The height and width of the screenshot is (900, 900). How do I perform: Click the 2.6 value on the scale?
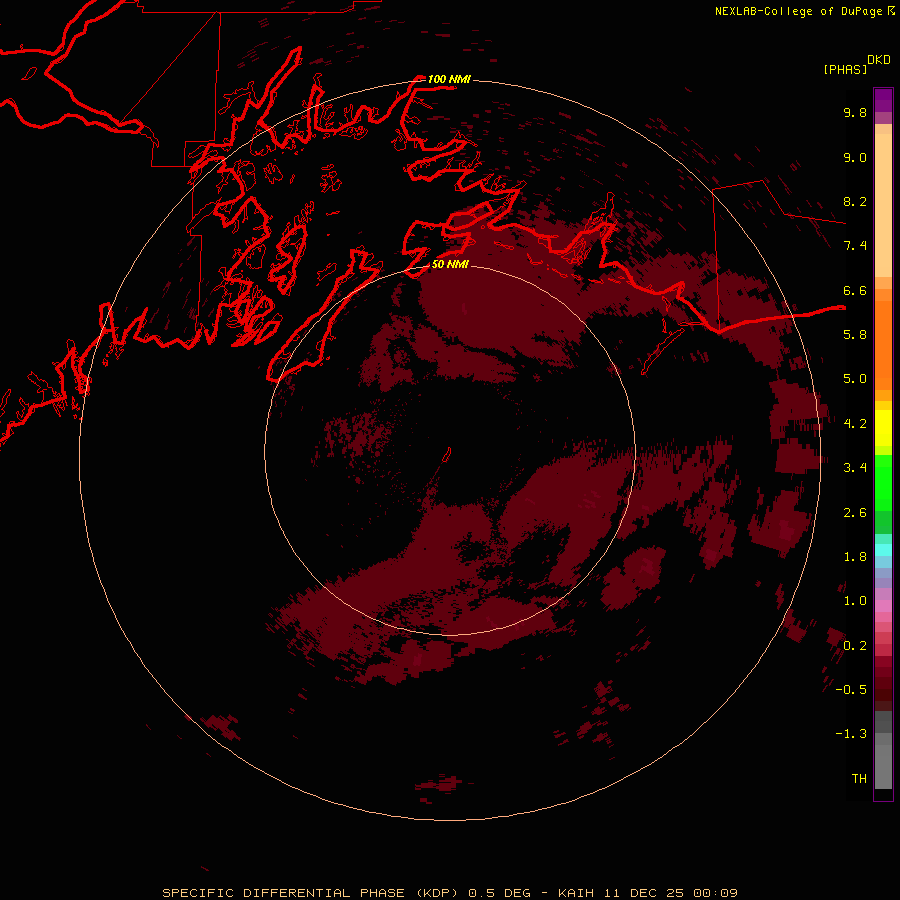[855, 513]
